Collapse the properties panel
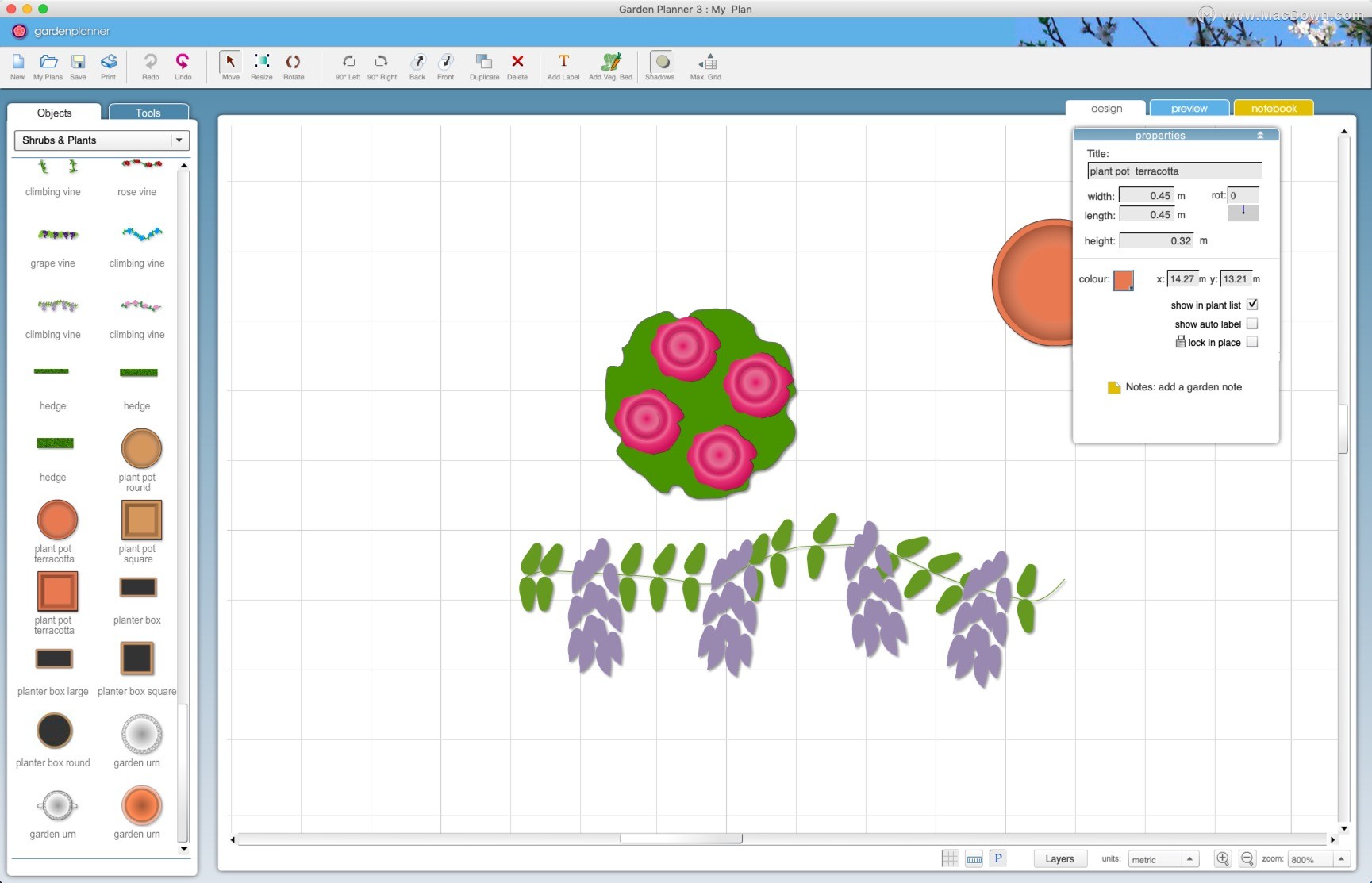Viewport: 1372px width, 883px height. [x=1261, y=135]
